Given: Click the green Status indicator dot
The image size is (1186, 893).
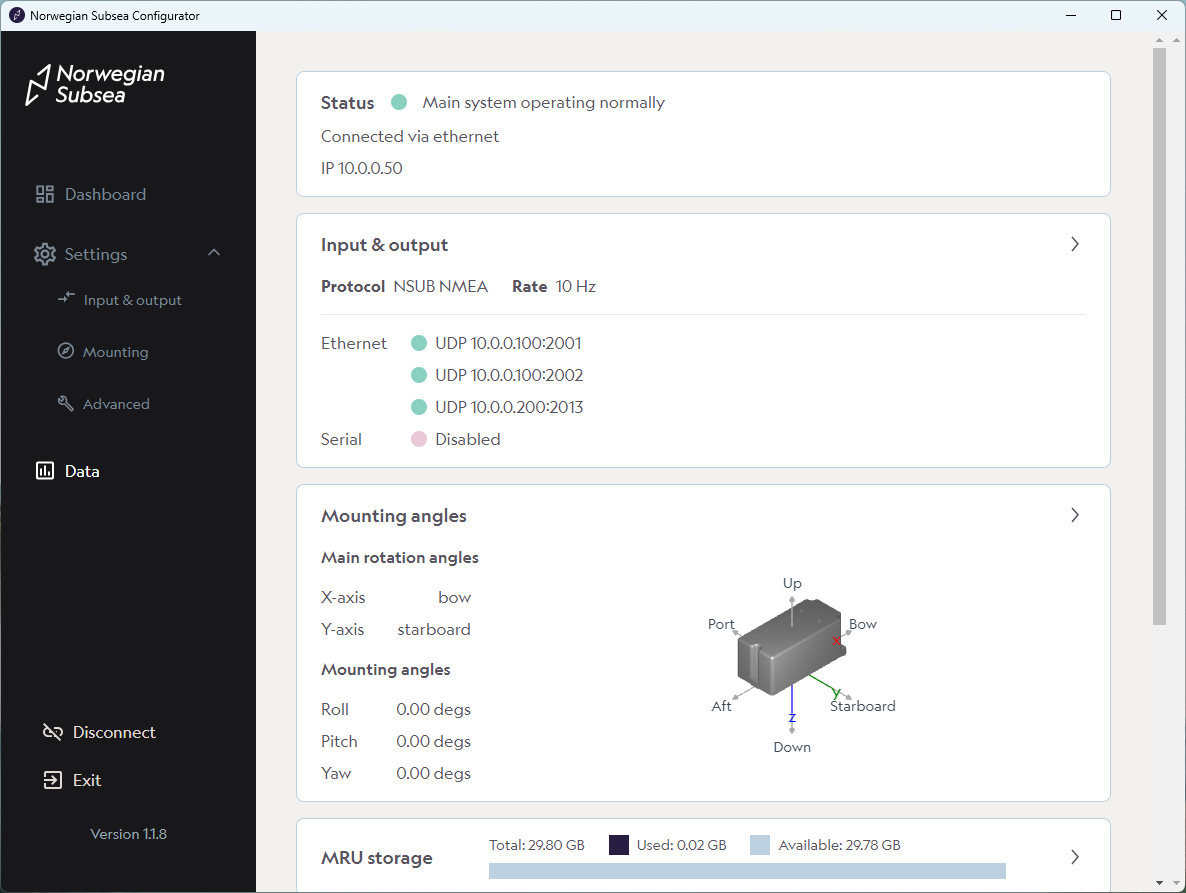Looking at the screenshot, I should [x=399, y=102].
